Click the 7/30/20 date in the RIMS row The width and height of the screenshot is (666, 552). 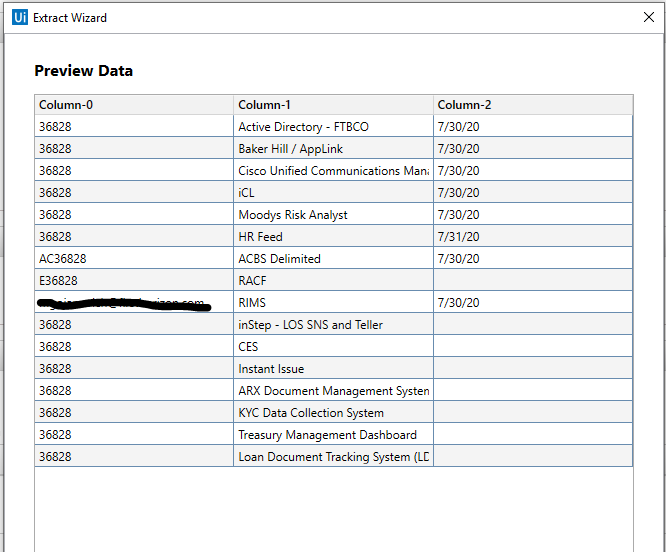click(533, 303)
